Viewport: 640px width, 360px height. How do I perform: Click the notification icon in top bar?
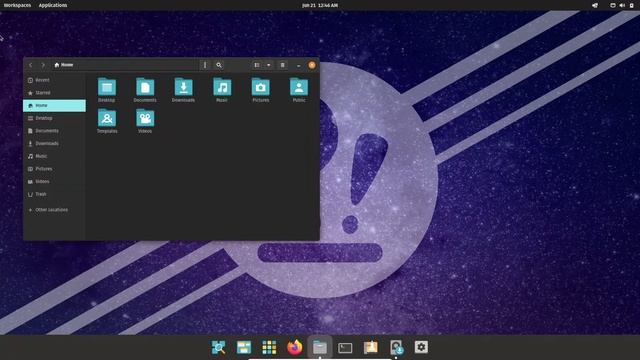[x=595, y=5]
